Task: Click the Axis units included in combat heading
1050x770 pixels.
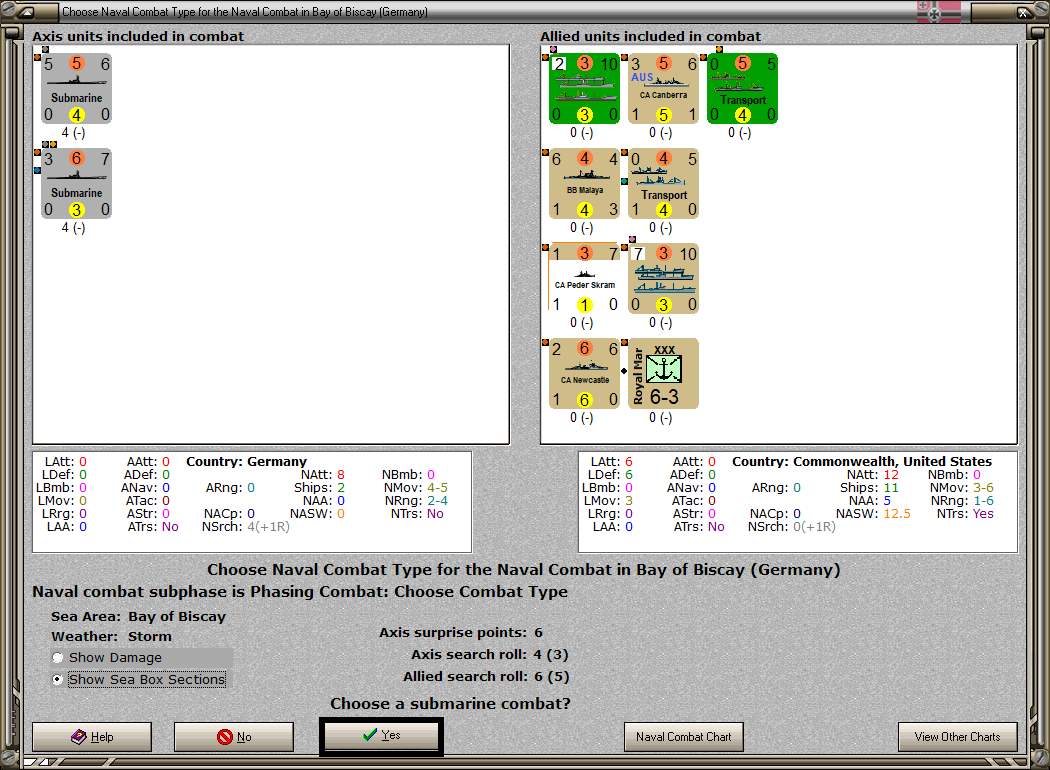Action: [138, 36]
